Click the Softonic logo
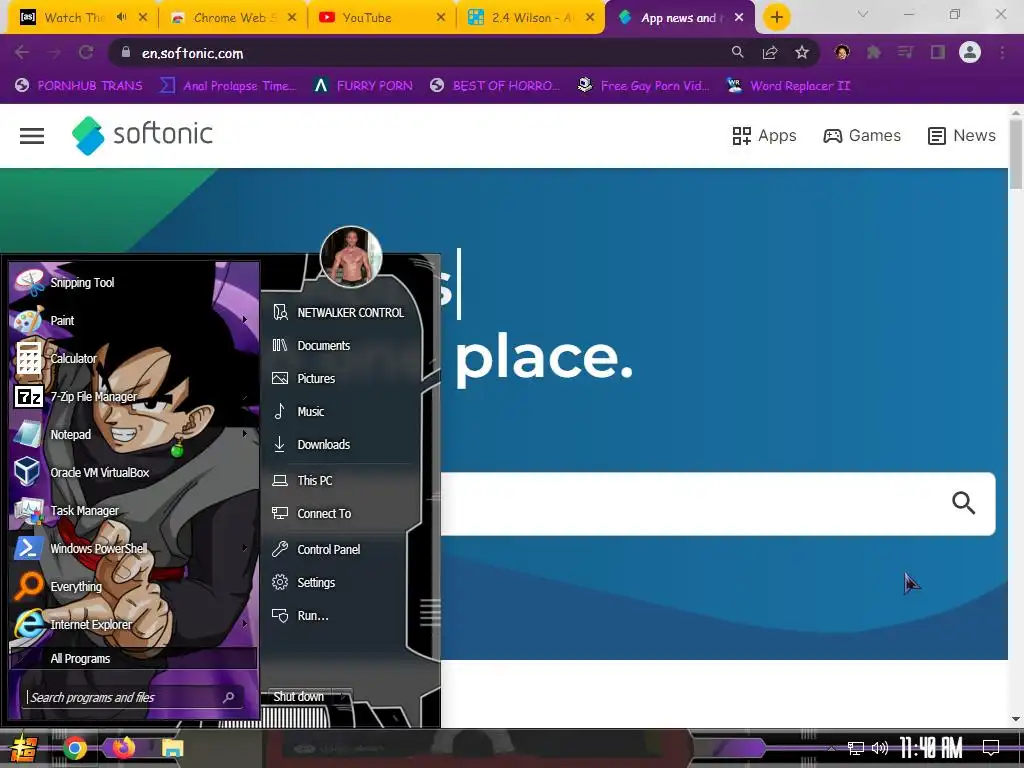Viewport: 1024px width, 768px height. 142,135
